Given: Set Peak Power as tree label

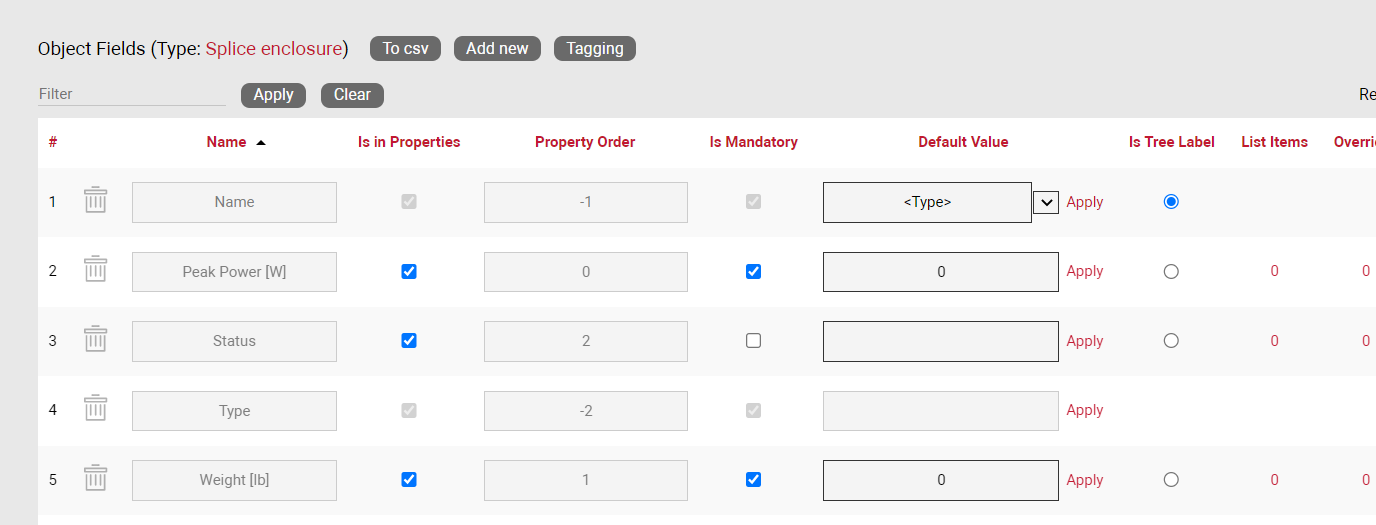Looking at the screenshot, I should (1171, 271).
